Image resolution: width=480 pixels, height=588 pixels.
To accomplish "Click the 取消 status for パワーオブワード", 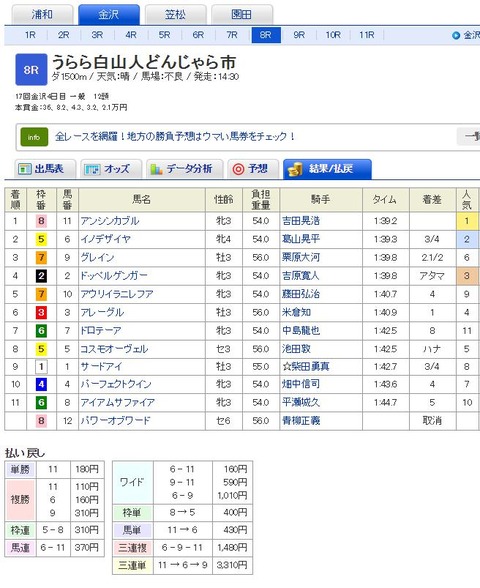I will tap(432, 421).
